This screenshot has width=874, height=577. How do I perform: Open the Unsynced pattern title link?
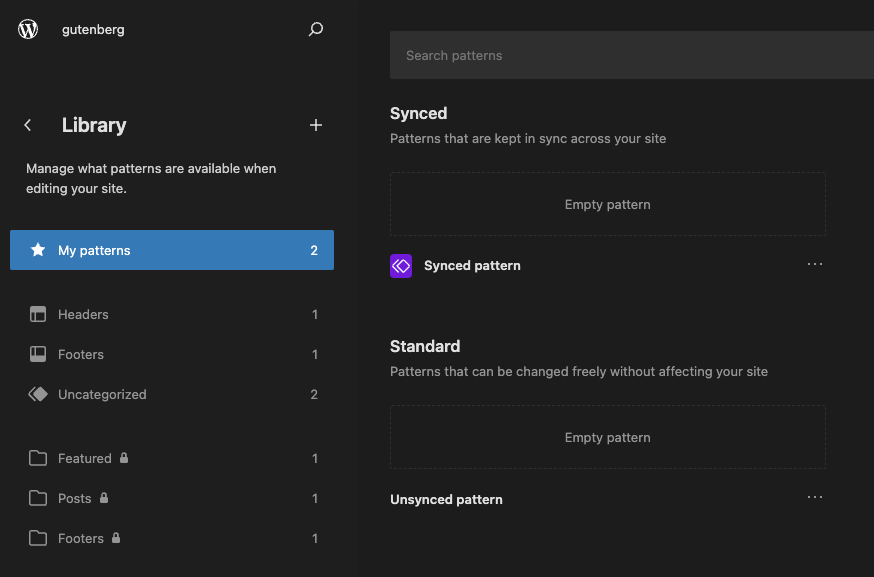446,499
